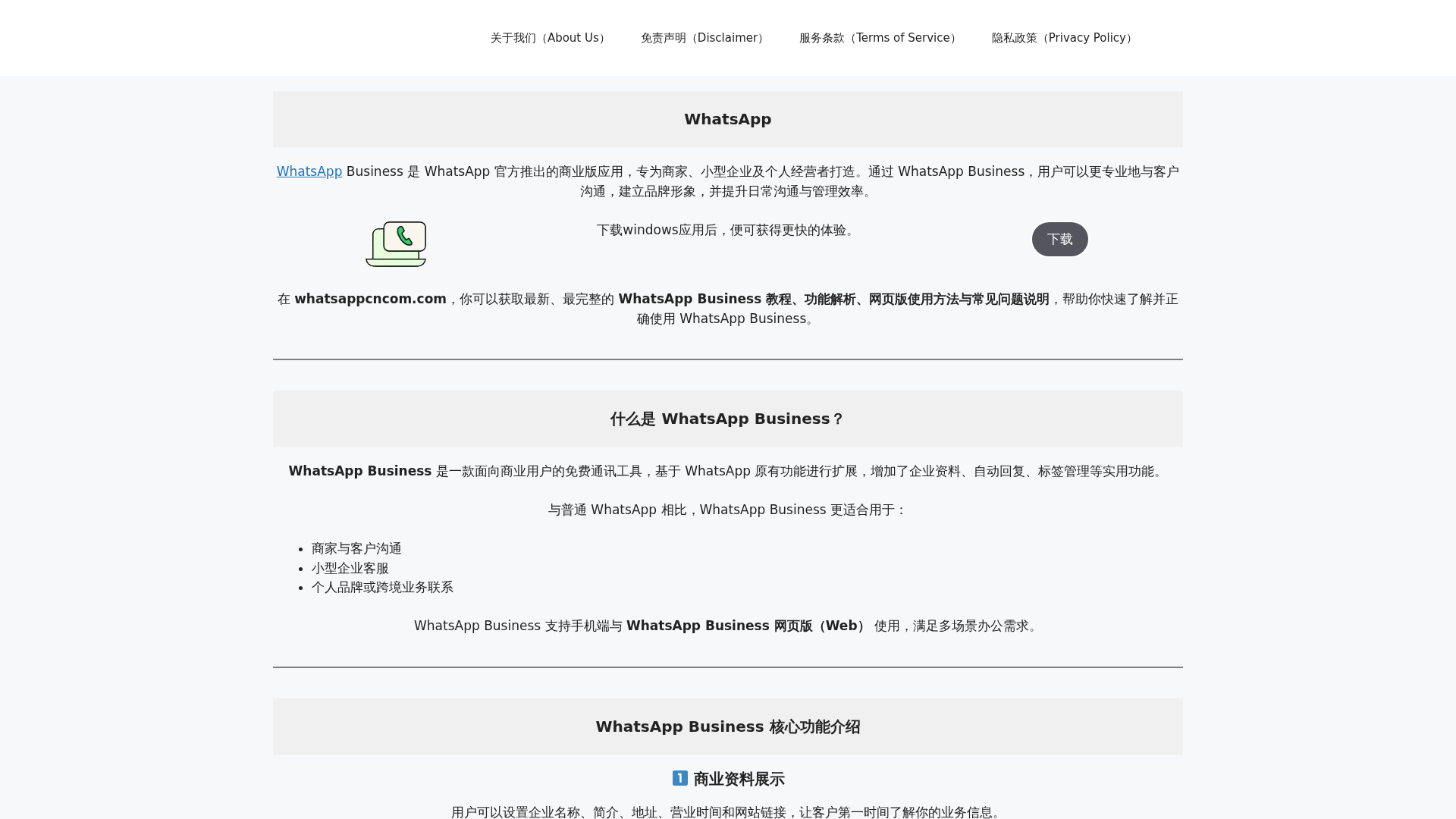Click the 下载 download button
1456x819 pixels.
(1060, 239)
